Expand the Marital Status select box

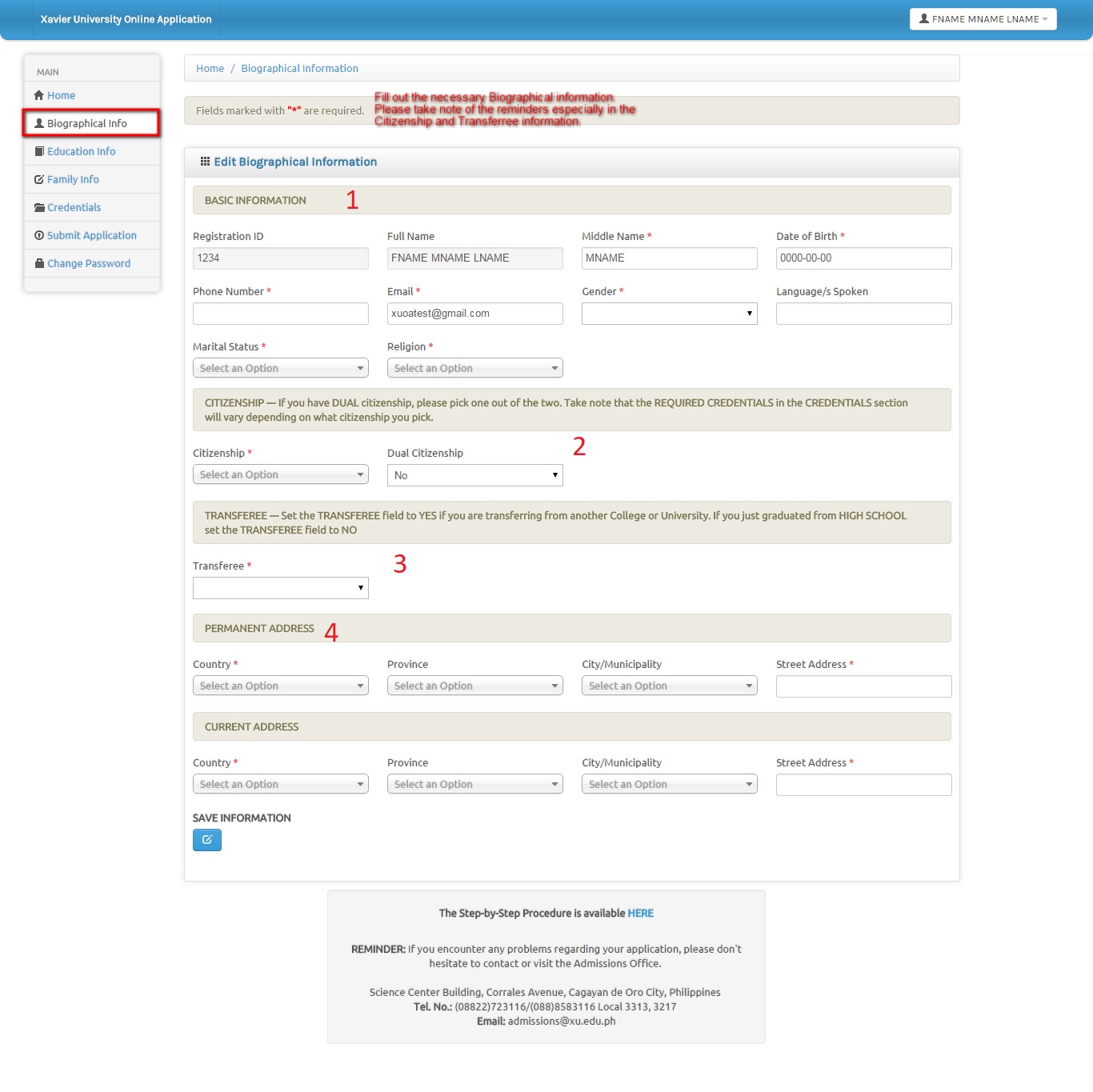tap(280, 368)
